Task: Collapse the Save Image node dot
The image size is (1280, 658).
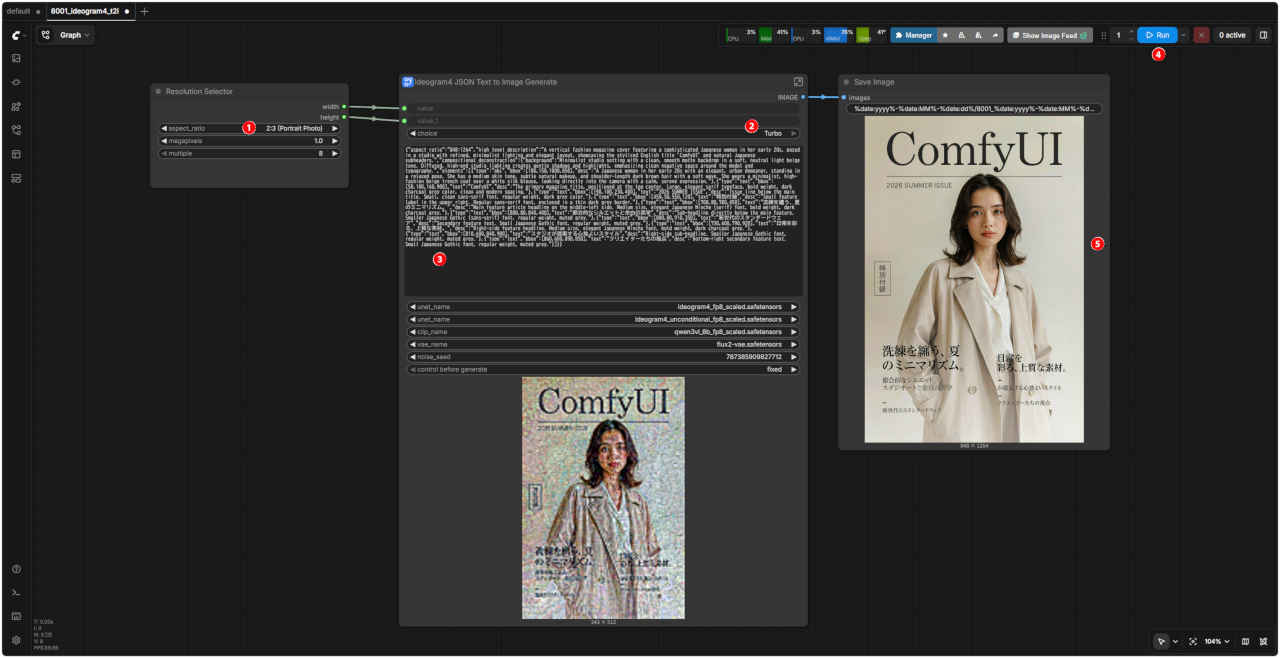Action: pos(846,82)
